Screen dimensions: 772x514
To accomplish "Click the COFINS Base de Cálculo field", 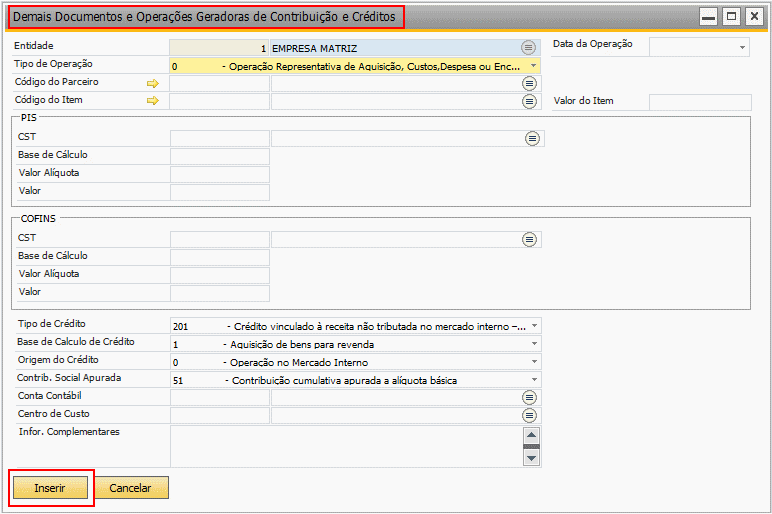I will (x=220, y=257).
